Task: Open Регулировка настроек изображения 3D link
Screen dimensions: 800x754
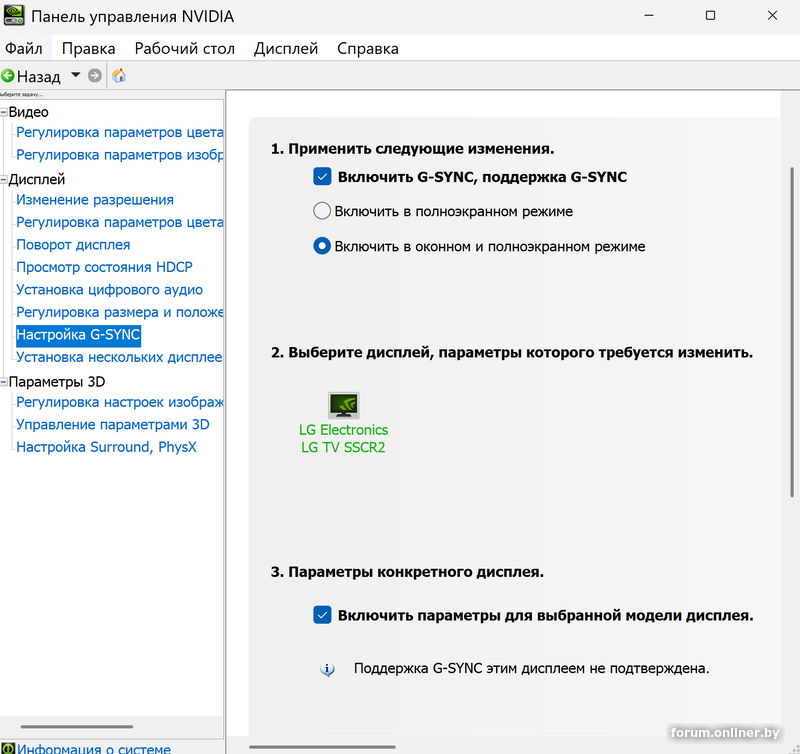Action: 120,402
